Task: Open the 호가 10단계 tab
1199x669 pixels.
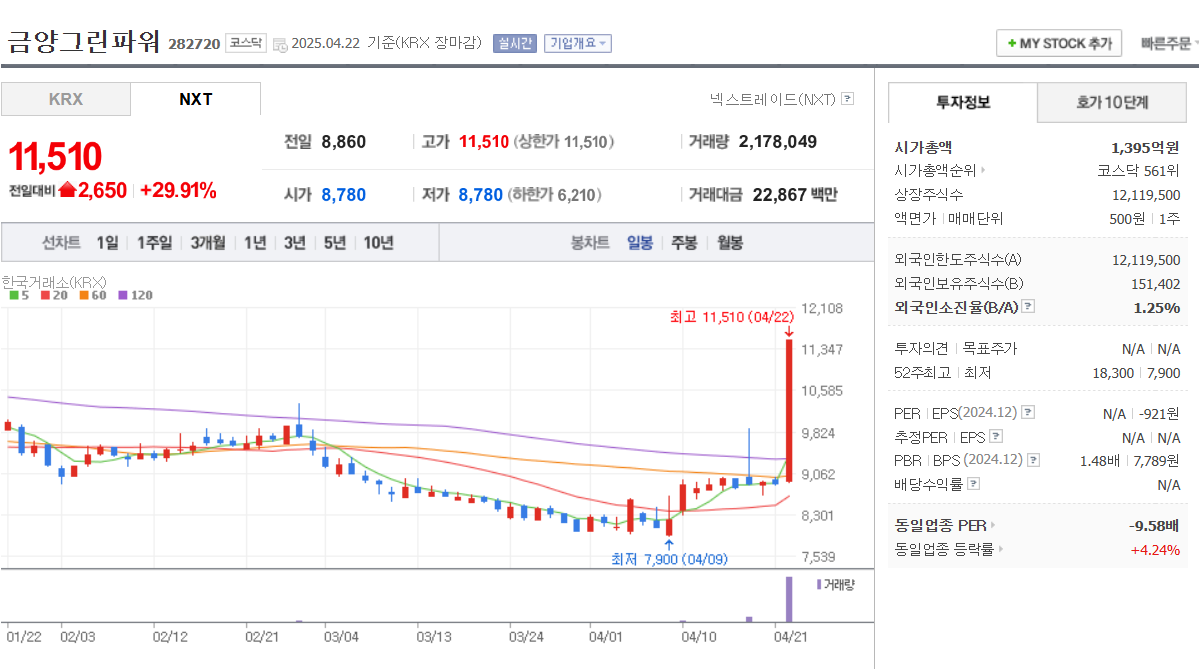Action: point(1111,103)
